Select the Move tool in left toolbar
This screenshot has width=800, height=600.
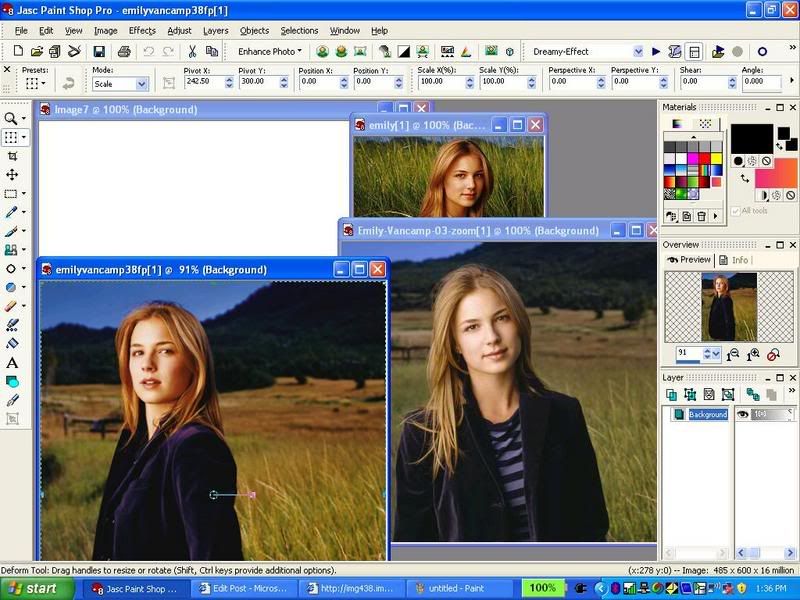pyautogui.click(x=13, y=175)
